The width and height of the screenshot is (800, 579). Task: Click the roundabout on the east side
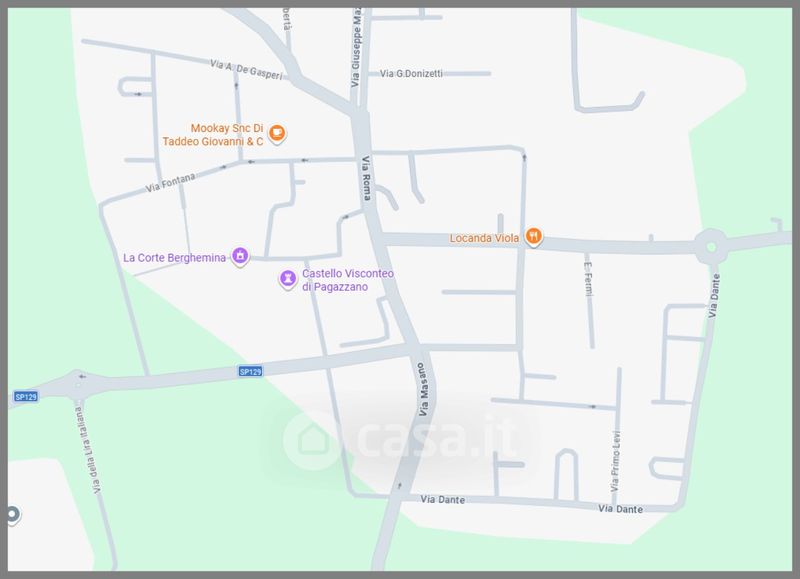click(711, 247)
